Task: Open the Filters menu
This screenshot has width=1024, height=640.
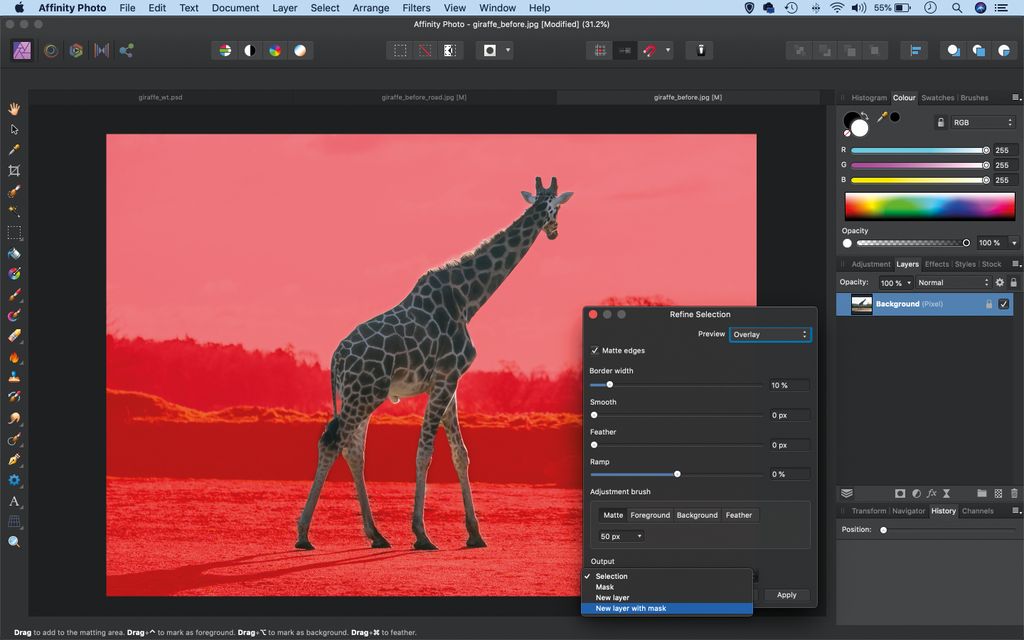Action: (x=415, y=8)
